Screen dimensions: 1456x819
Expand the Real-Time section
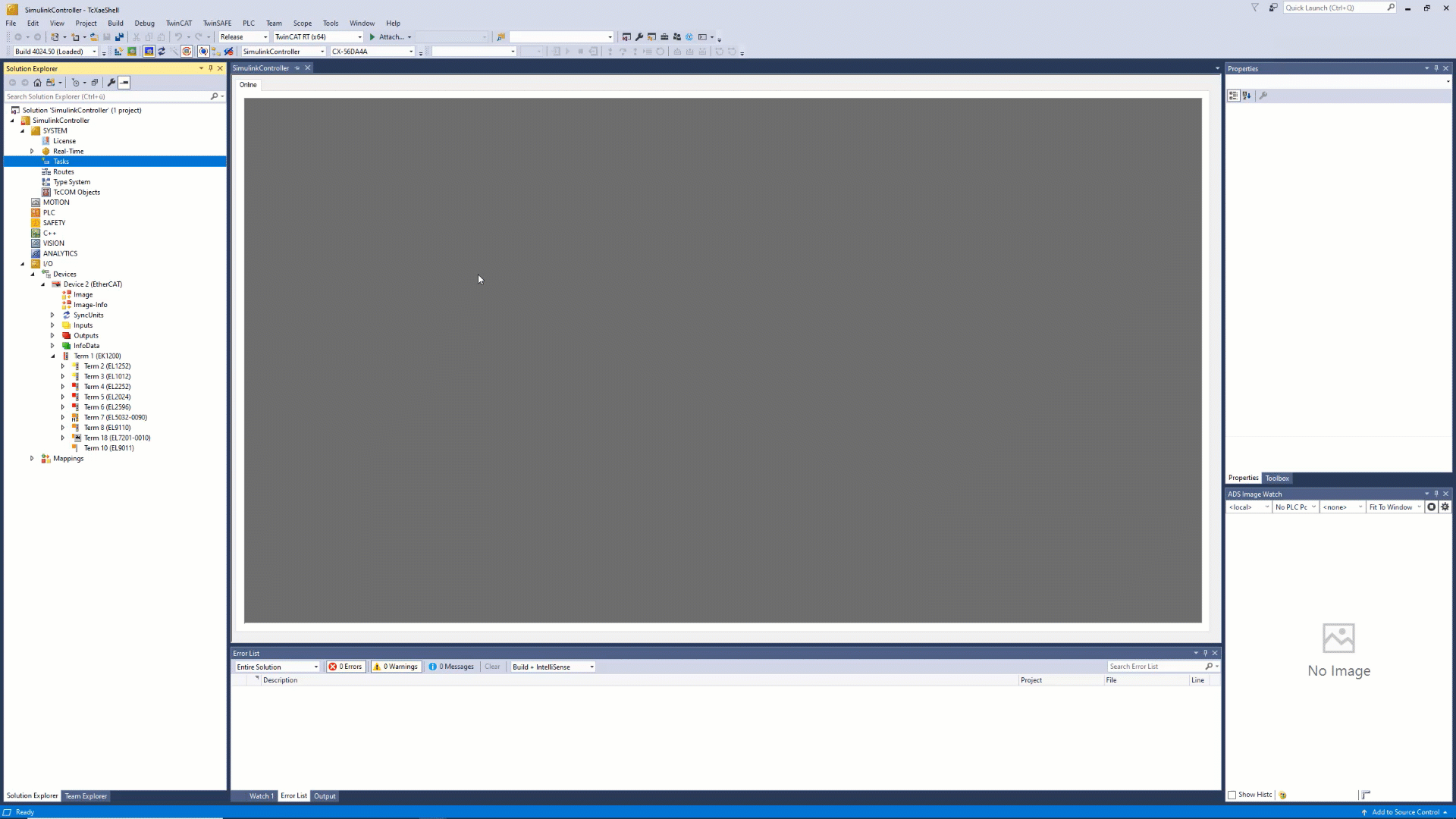[x=32, y=151]
